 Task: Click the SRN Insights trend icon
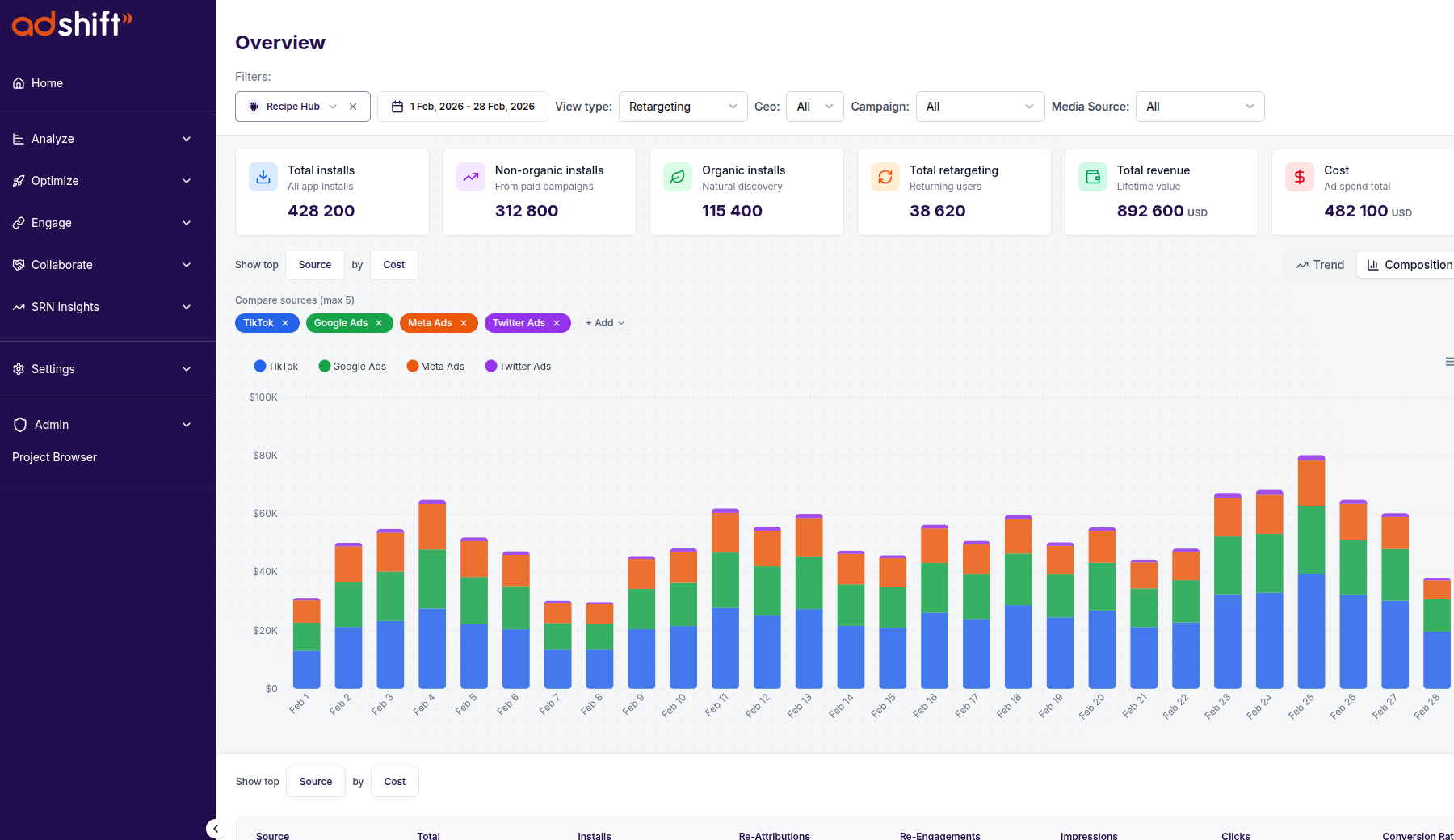[18, 306]
